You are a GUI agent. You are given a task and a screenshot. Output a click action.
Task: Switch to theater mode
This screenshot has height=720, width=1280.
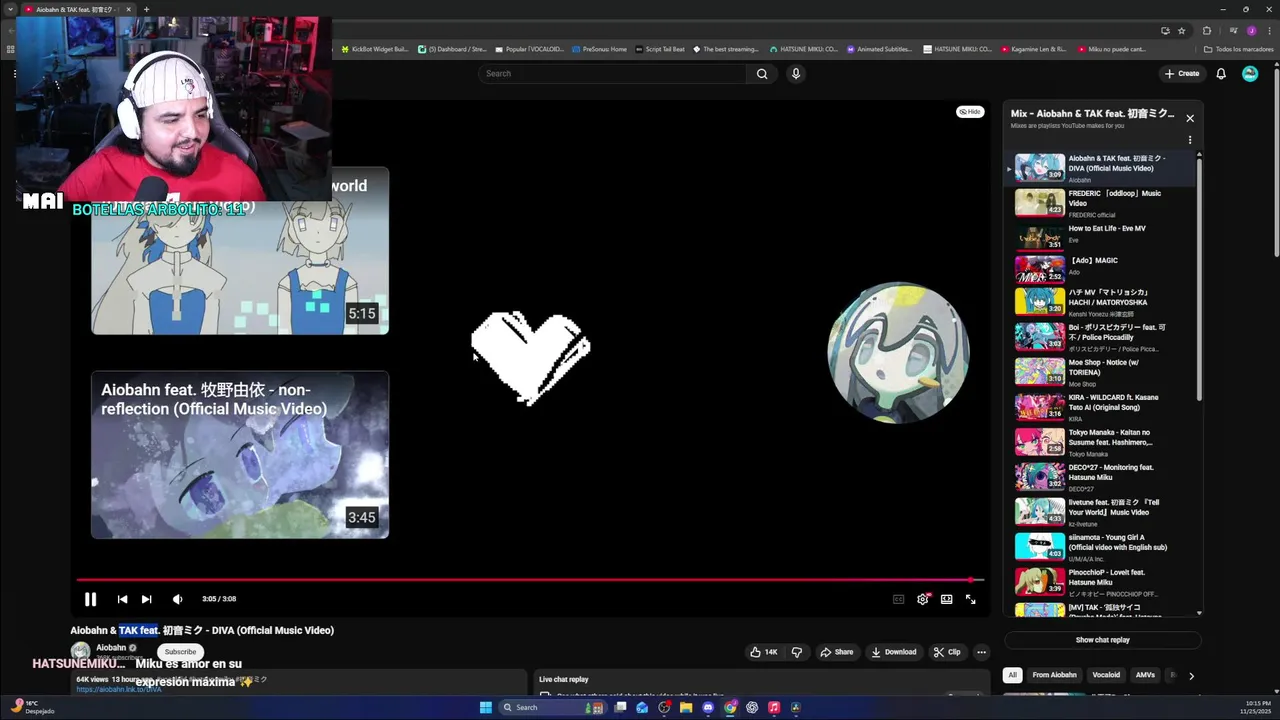click(x=946, y=599)
